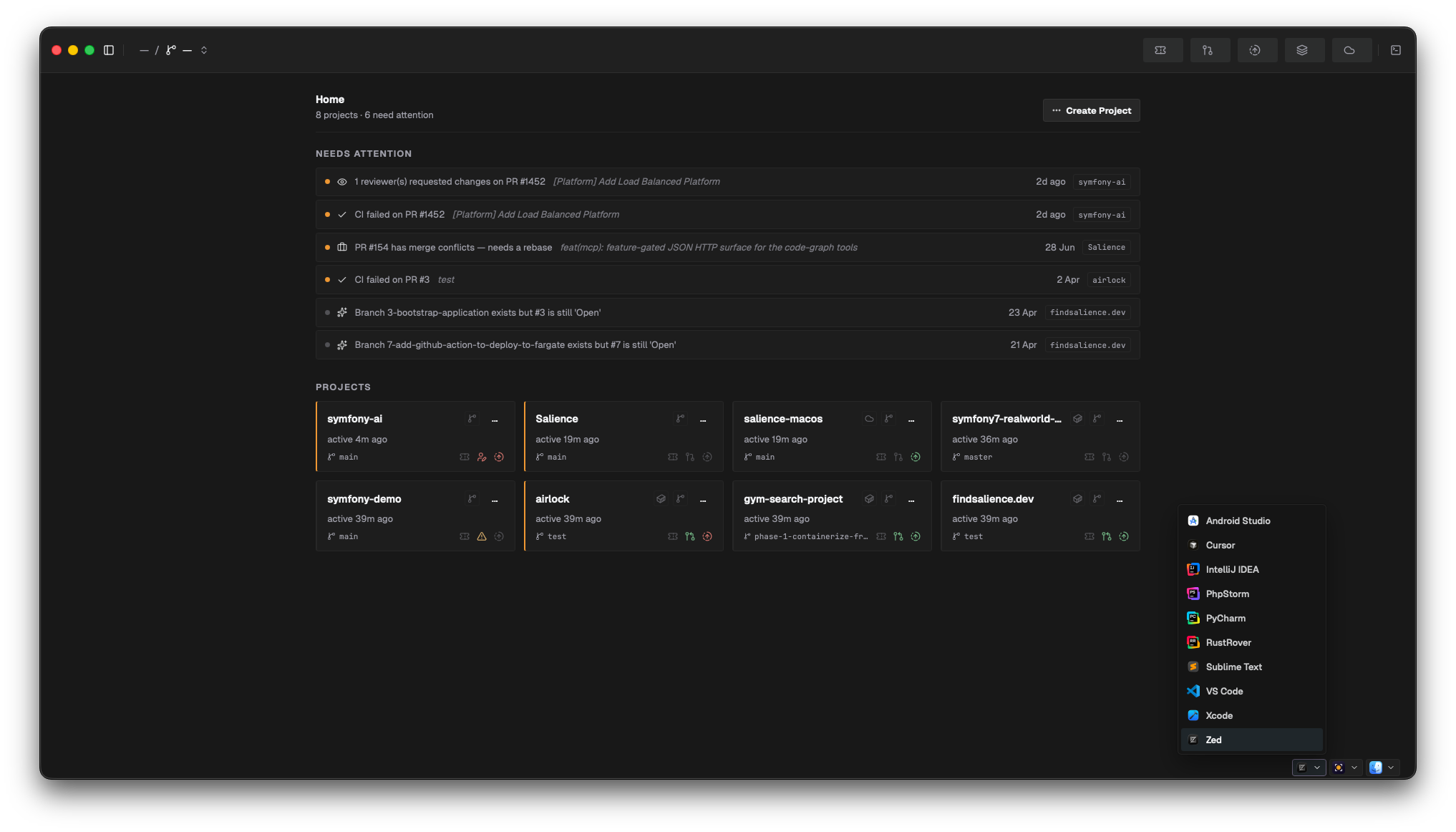Click the package cube icon on symfony7-realworld card
Viewport: 1456px width, 832px height.
tap(1077, 419)
